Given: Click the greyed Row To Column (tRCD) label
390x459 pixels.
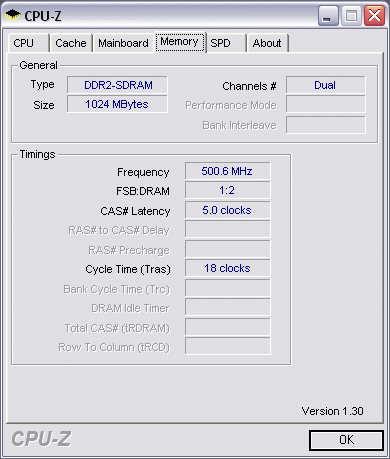Looking at the screenshot, I should (114, 347).
